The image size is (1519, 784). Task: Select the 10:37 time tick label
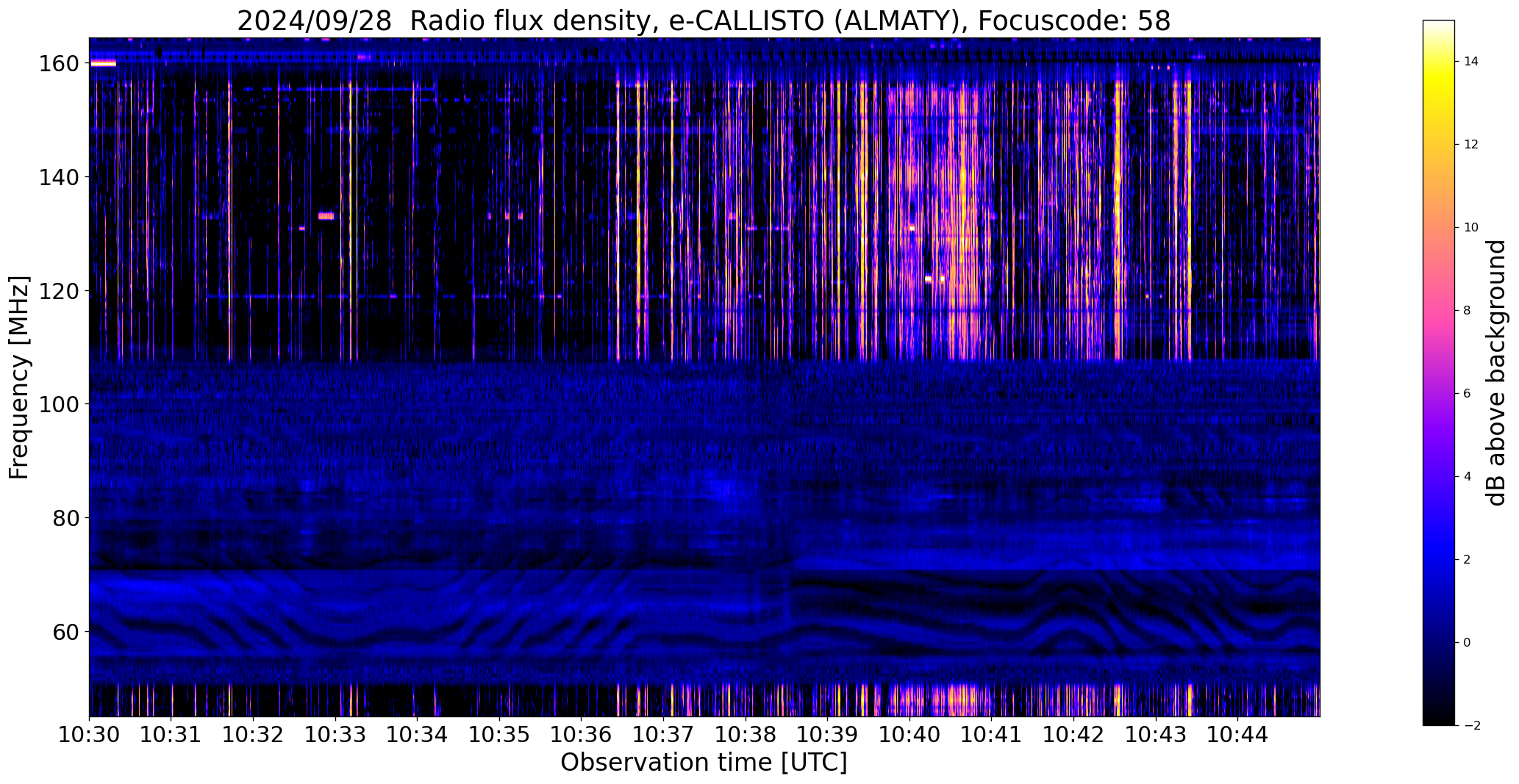coord(664,735)
